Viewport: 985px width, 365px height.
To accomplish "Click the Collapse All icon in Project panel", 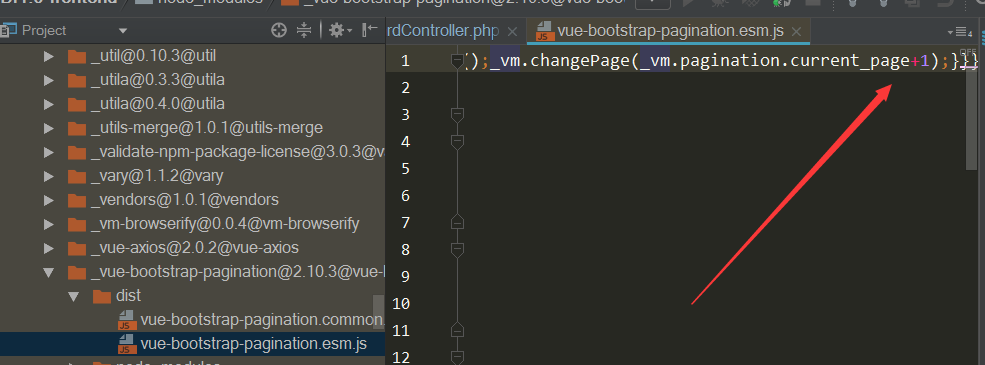I will (x=304, y=30).
